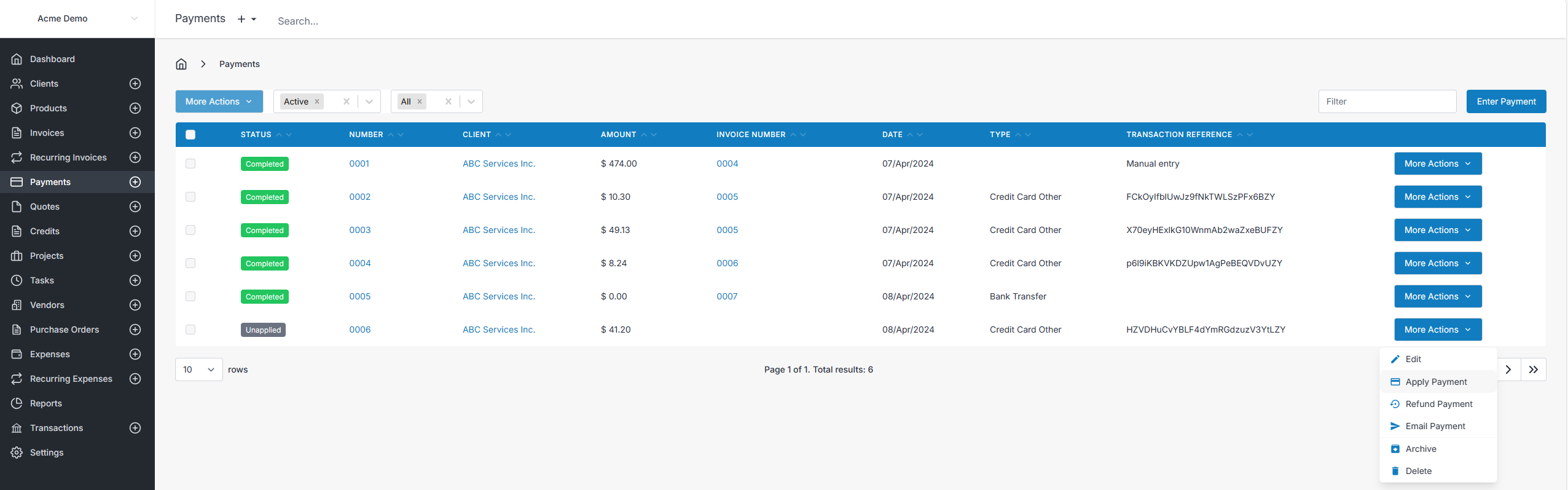This screenshot has width=1568, height=490.
Task: Choose Apply Payment from the menu
Action: coord(1436,382)
